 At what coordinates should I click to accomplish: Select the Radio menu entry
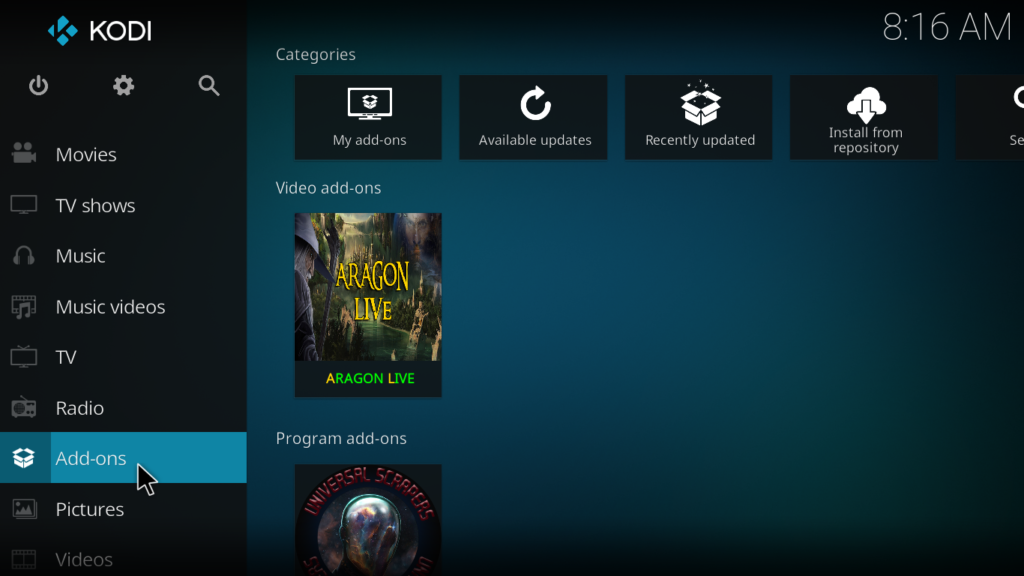[123, 408]
